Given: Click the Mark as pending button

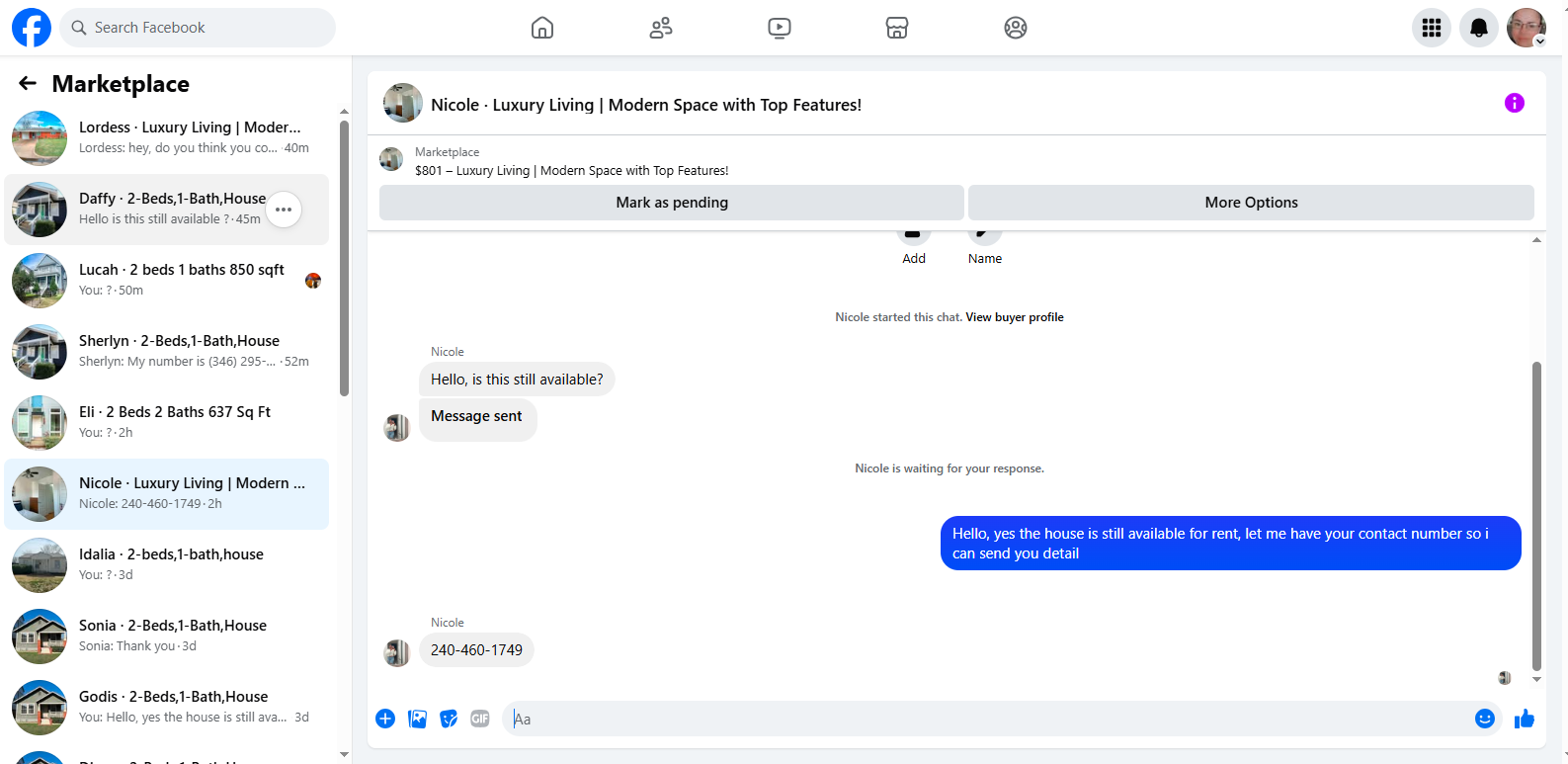Looking at the screenshot, I should (x=672, y=203).
